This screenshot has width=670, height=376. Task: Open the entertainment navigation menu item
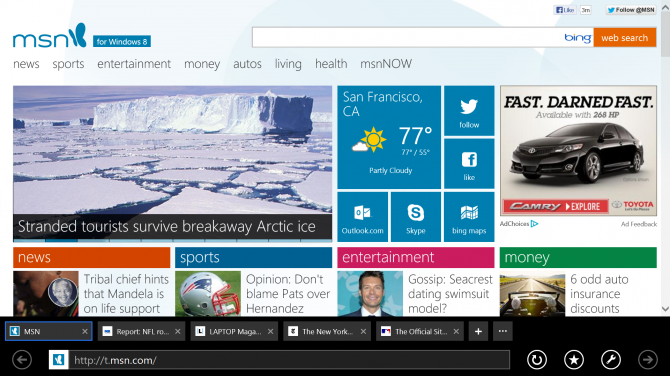134,64
